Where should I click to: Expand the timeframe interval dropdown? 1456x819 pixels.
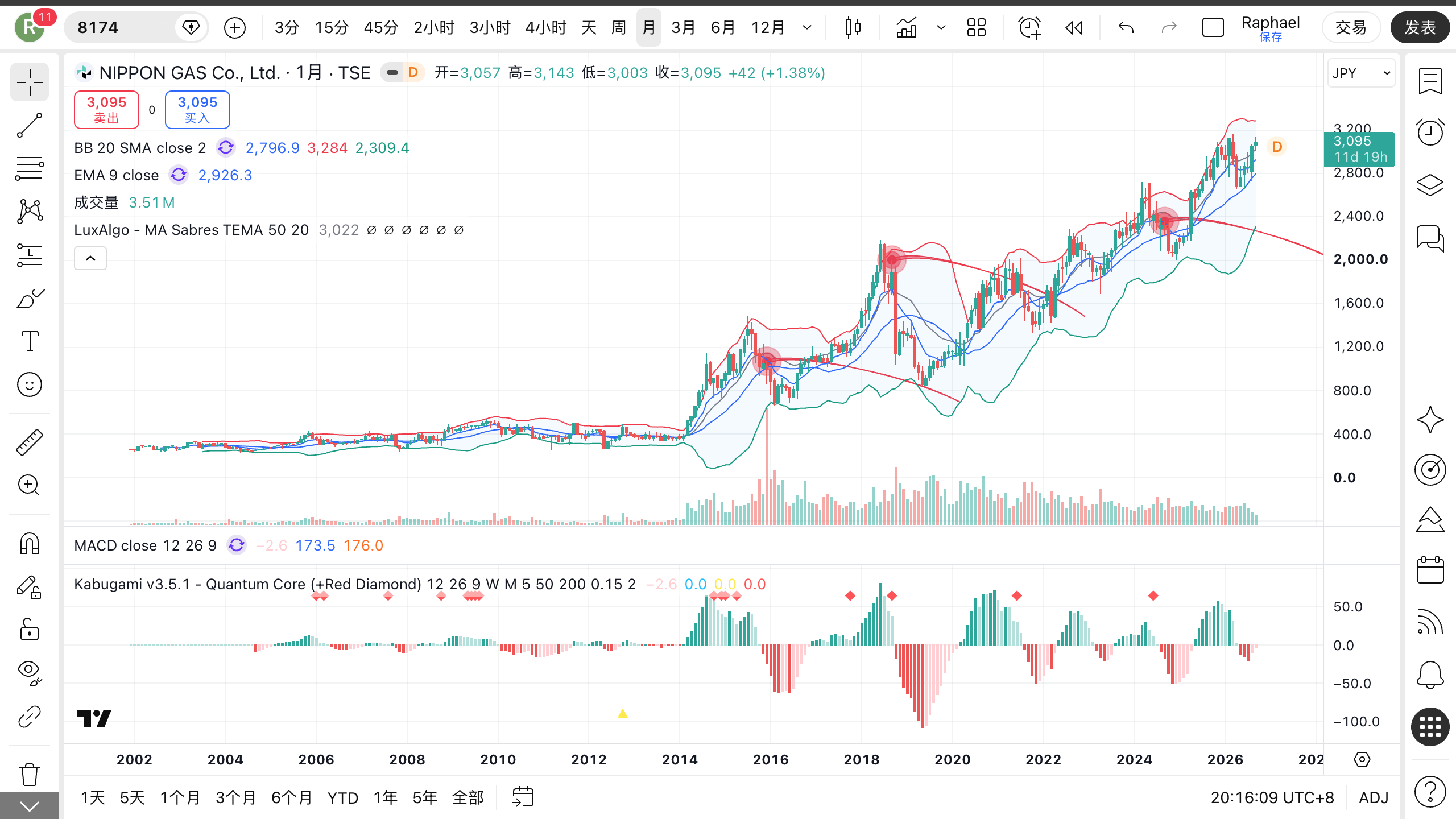point(807,27)
